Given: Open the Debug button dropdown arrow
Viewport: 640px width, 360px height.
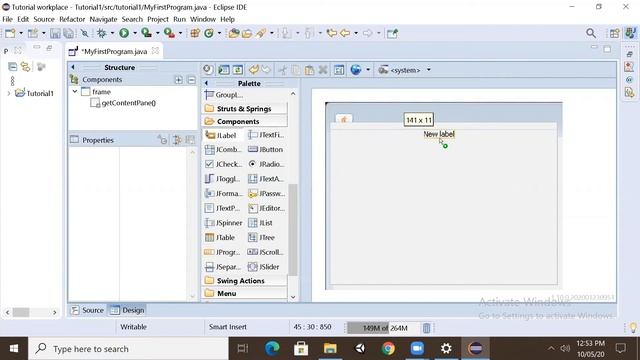Looking at the screenshot, I should click(112, 33).
